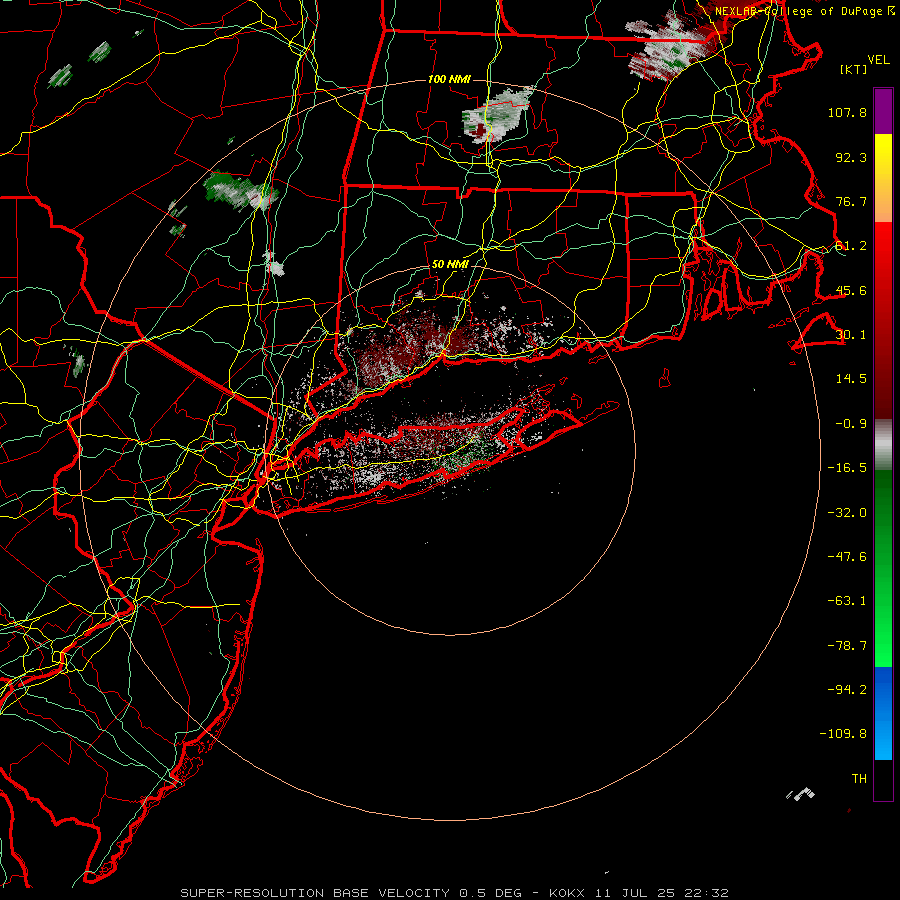Viewport: 900px width, 900px height.
Task: Click the -16.5 legend value
Action: click(x=847, y=468)
